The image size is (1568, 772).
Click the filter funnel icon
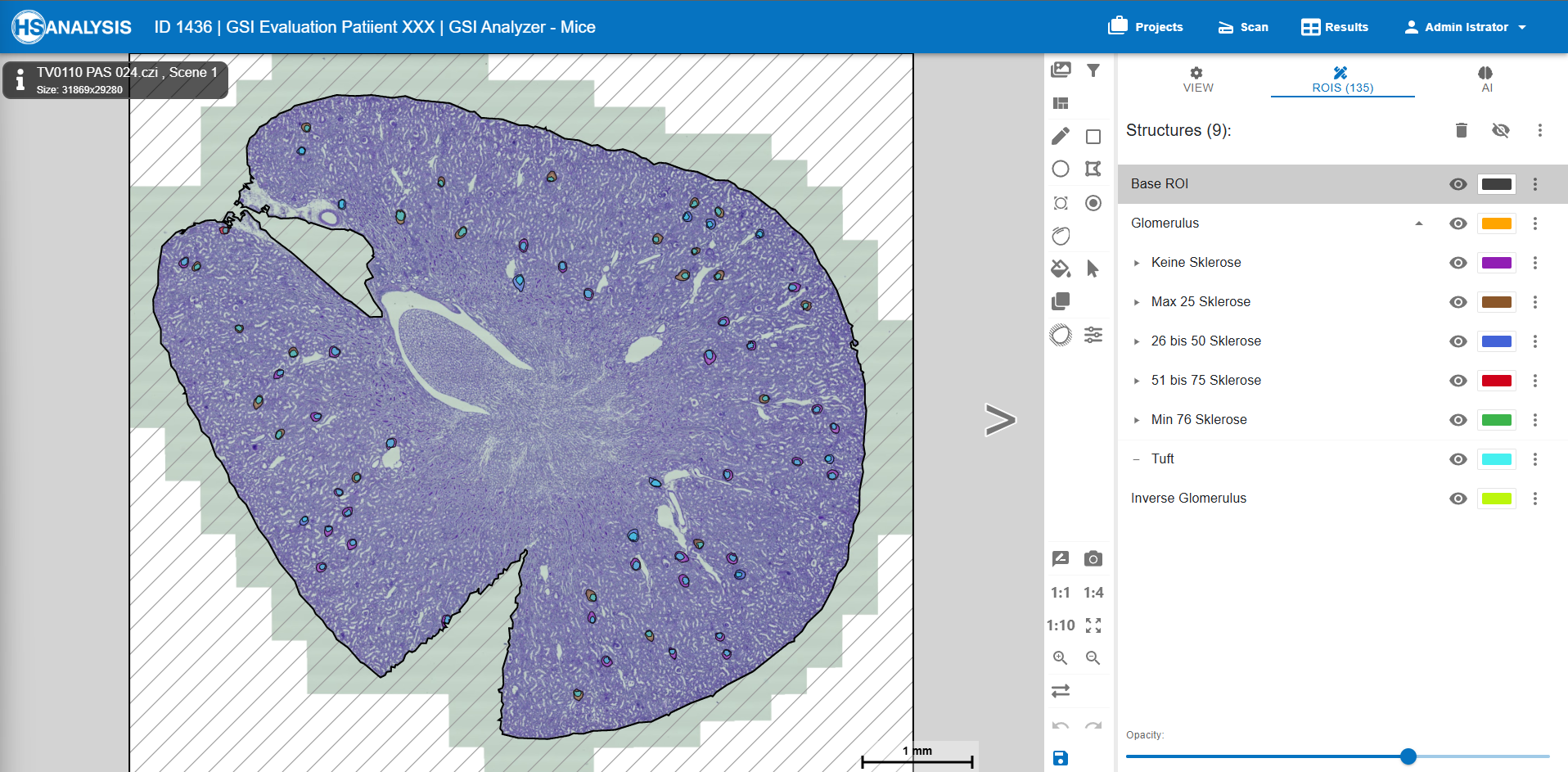1093,70
